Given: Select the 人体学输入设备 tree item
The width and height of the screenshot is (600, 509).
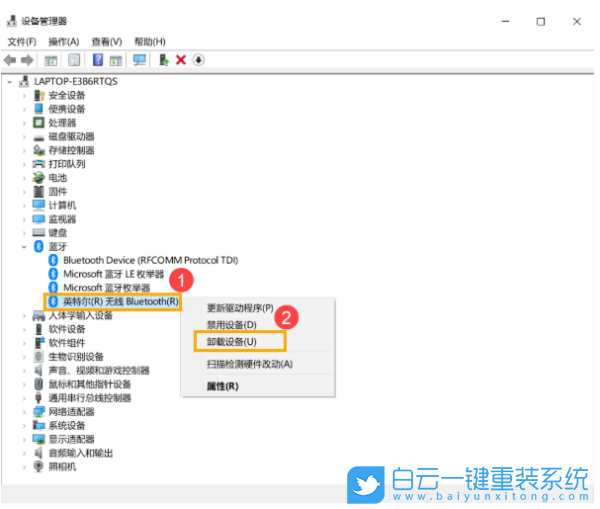Looking at the screenshot, I should click(81, 316).
